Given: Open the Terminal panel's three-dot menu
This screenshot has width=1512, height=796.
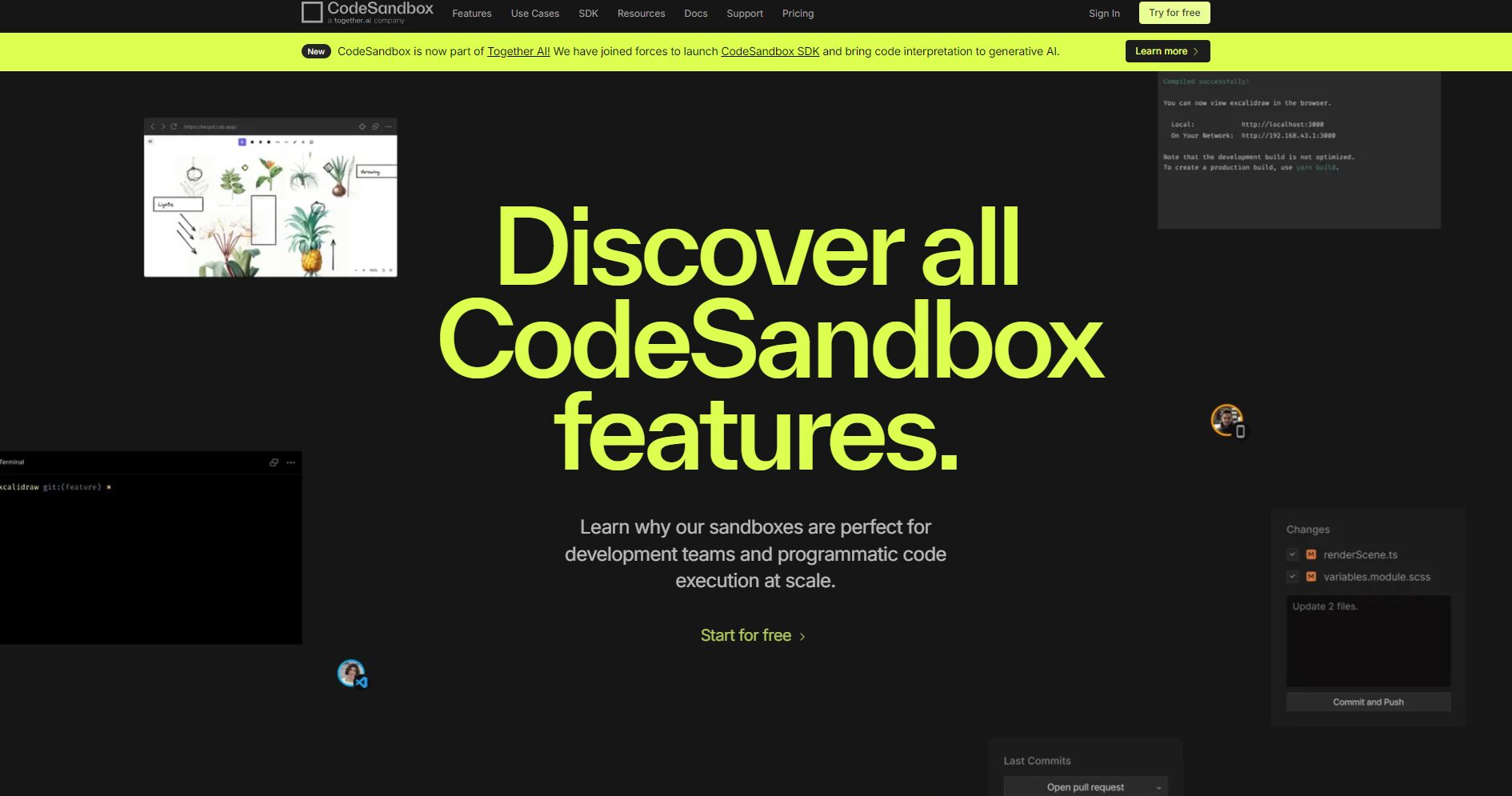Looking at the screenshot, I should (290, 462).
